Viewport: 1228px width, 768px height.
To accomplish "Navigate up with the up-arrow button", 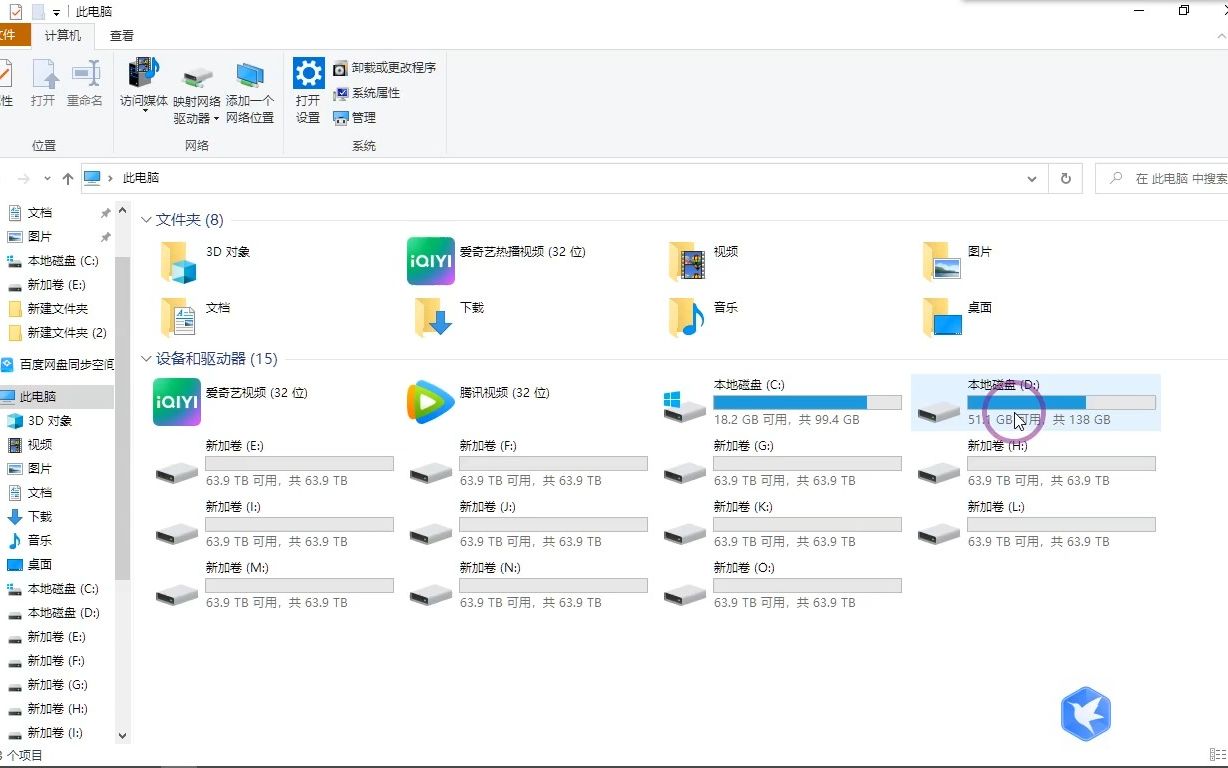I will tap(66, 178).
